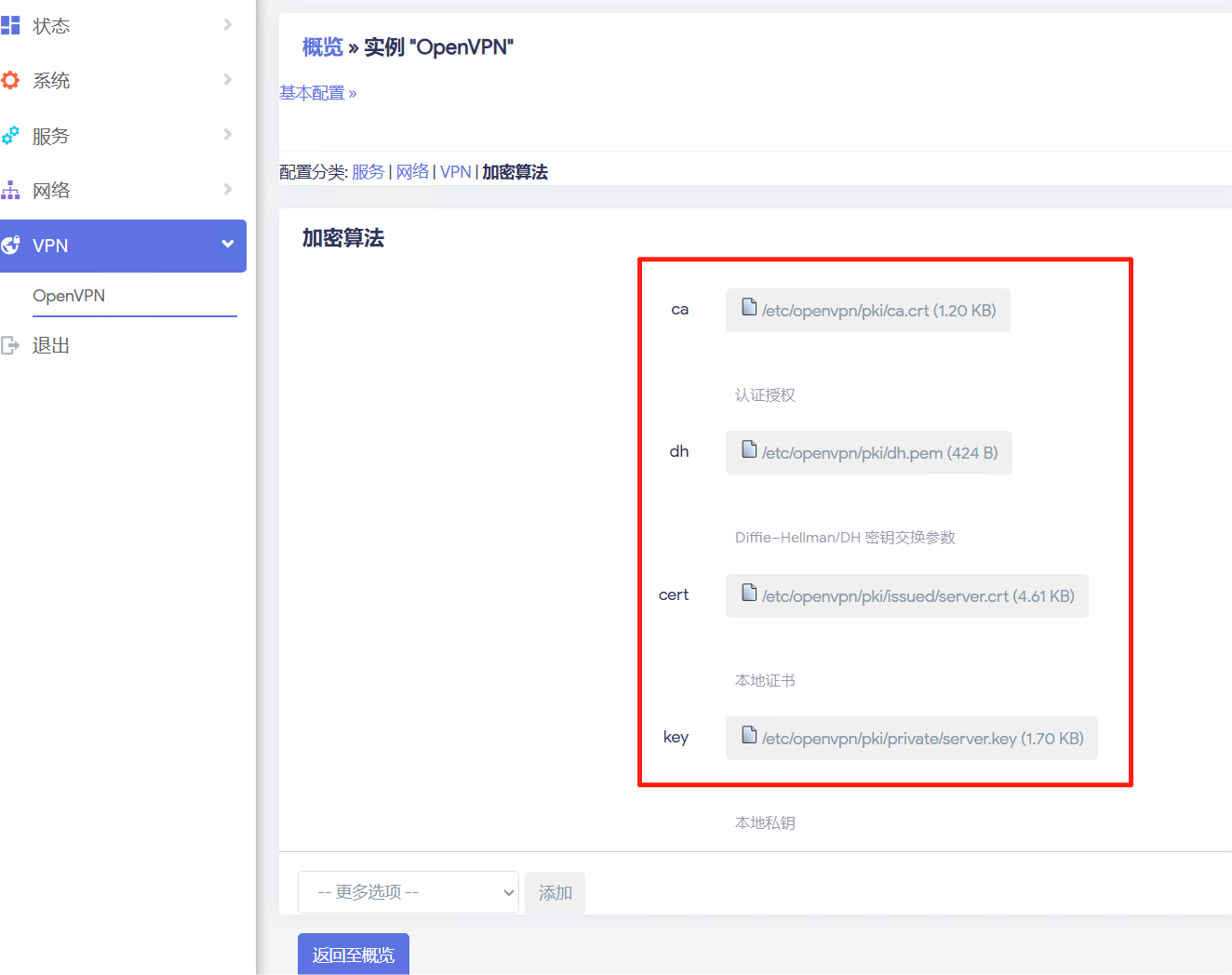Open the OpenVPN submenu item
The image size is (1232, 975).
[x=69, y=296]
